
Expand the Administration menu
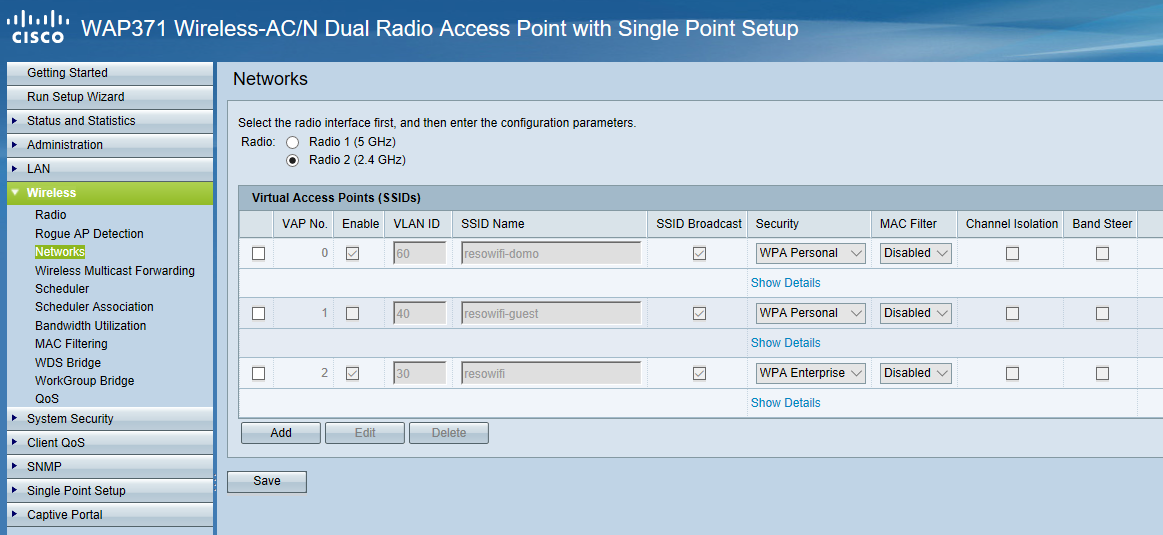click(x=110, y=145)
